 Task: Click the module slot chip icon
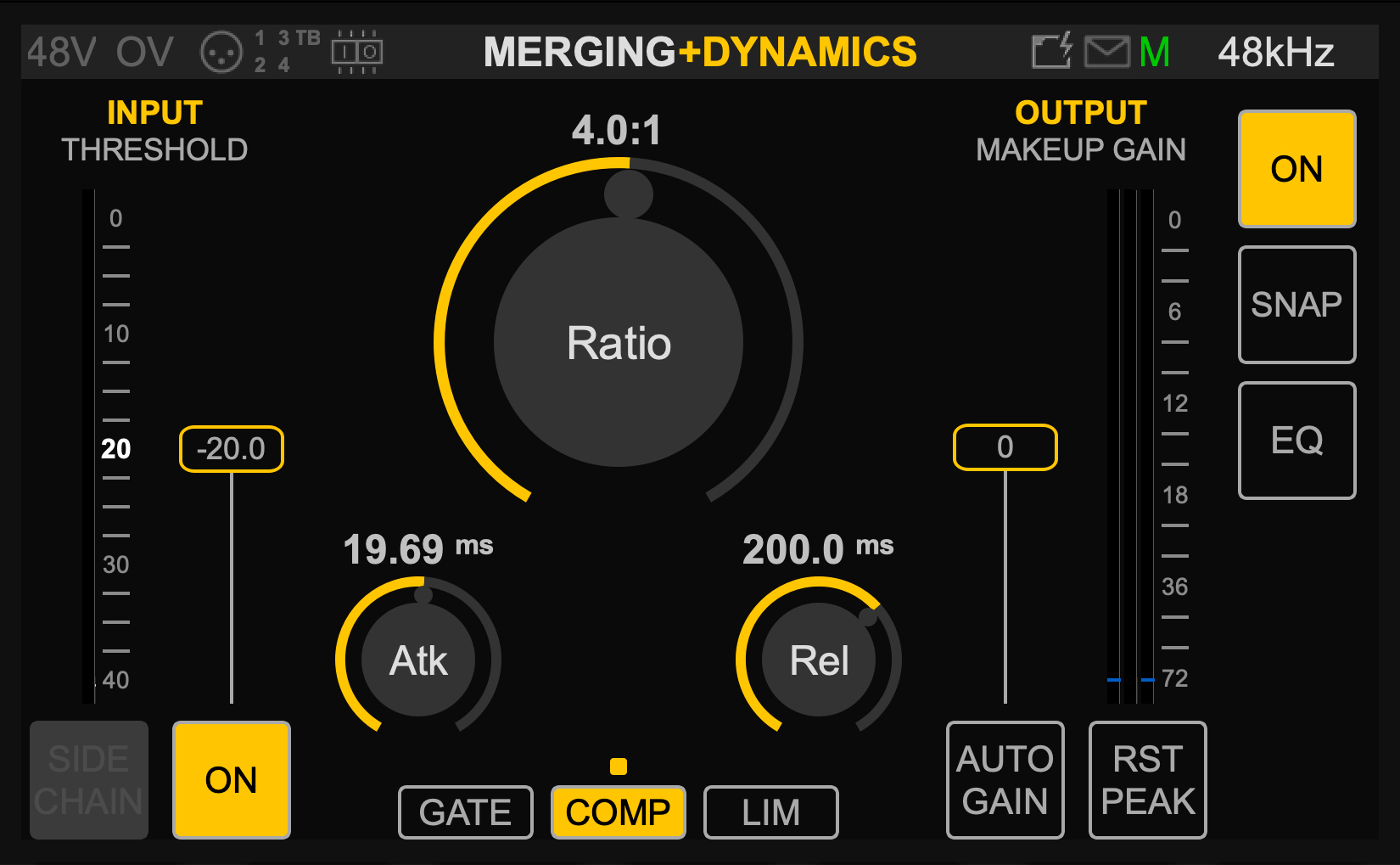tap(356, 53)
